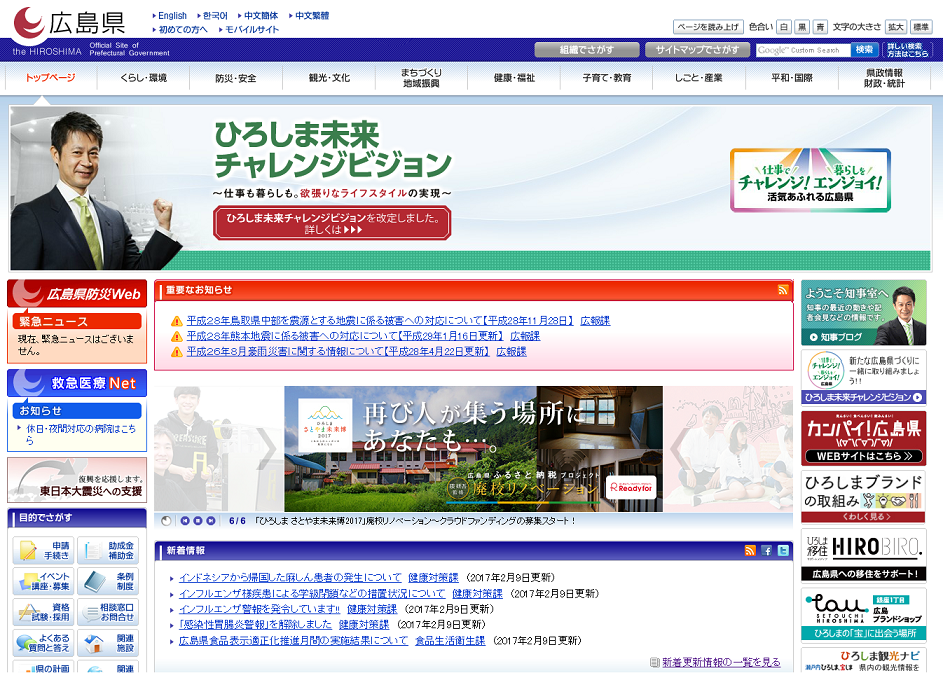Open the 申請手続き icon button

tap(43, 550)
